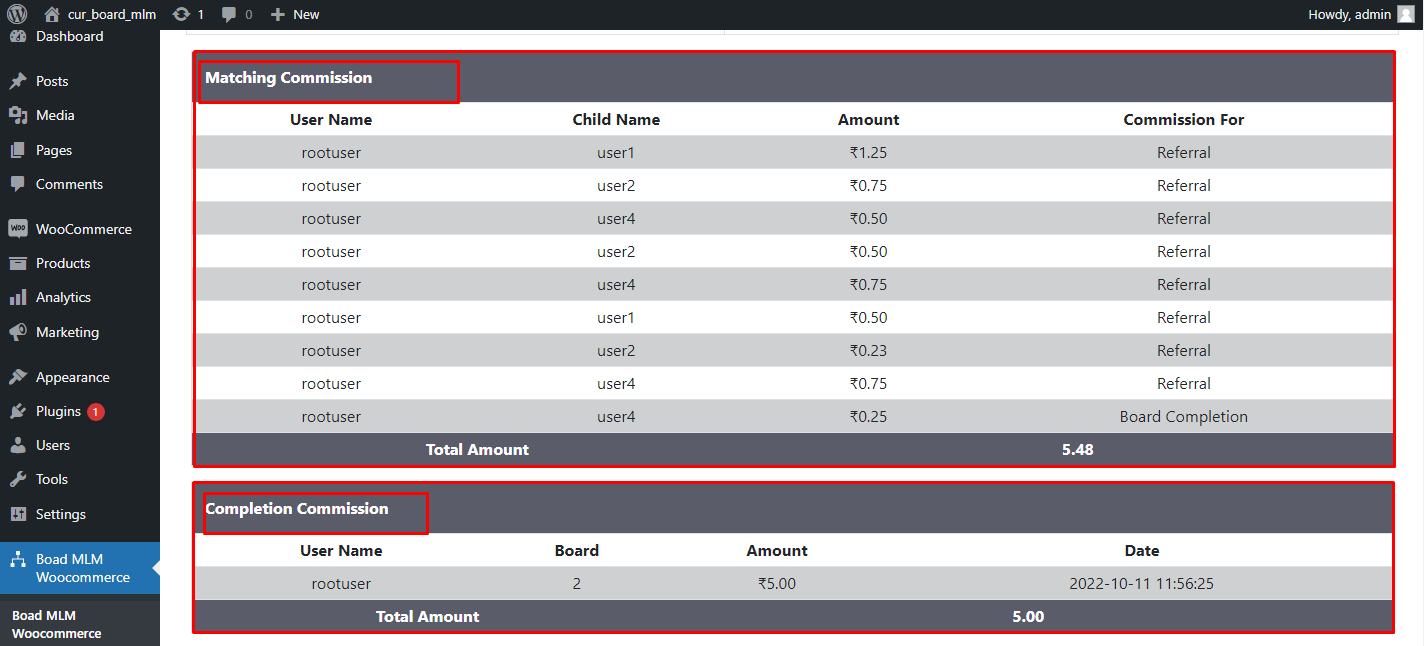Click the WooCommerce icon in sidebar
1424x646 pixels.
pos(18,229)
